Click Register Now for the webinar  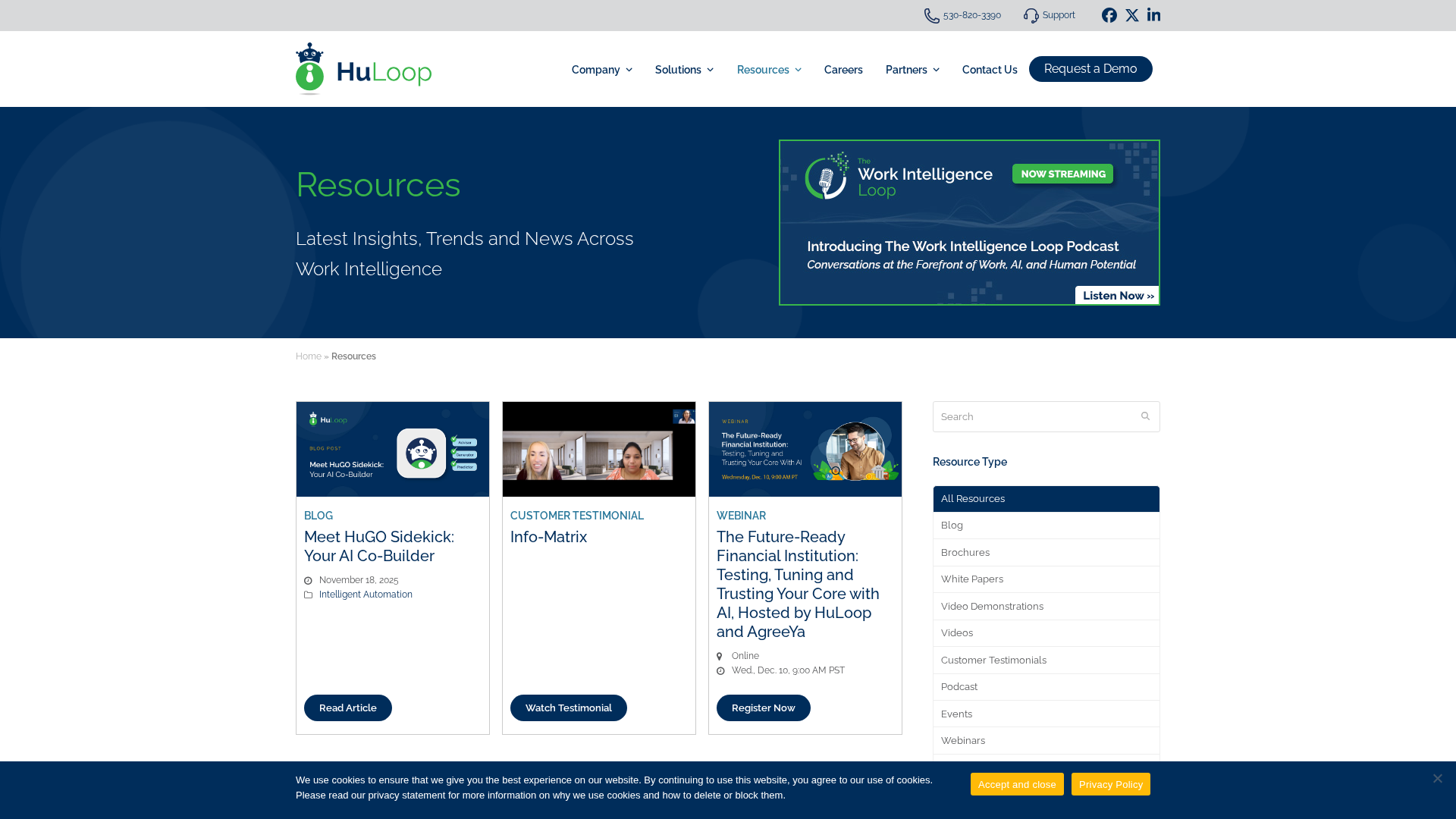click(763, 708)
